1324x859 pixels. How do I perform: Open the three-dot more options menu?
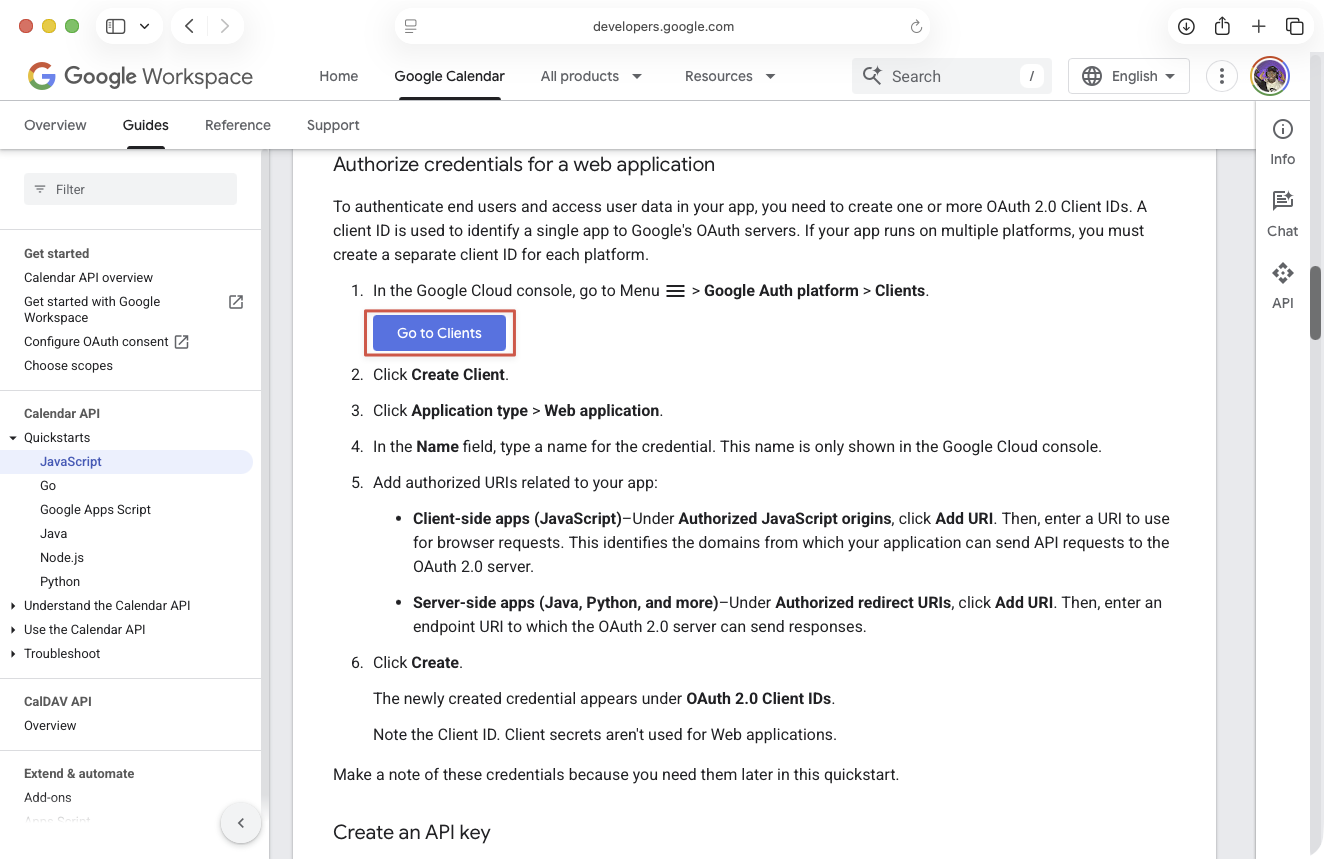click(1221, 76)
